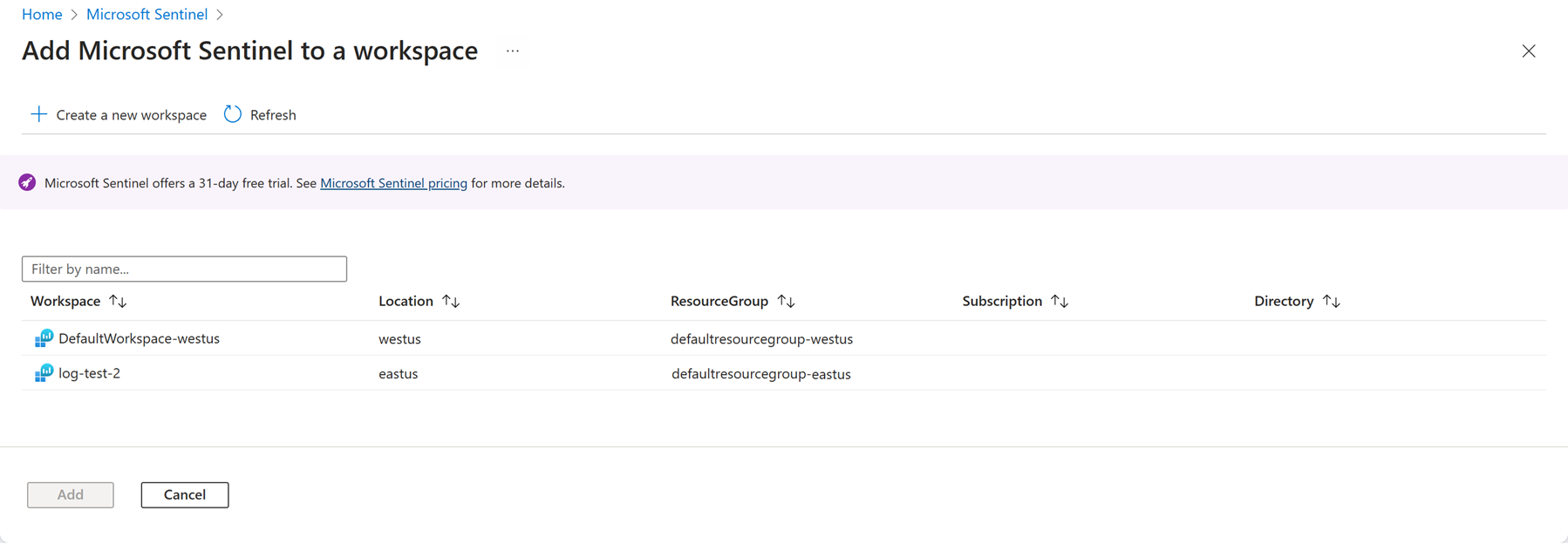1568x545 pixels.
Task: Open the Microsoft Sentinel pricing link
Action: tap(393, 183)
